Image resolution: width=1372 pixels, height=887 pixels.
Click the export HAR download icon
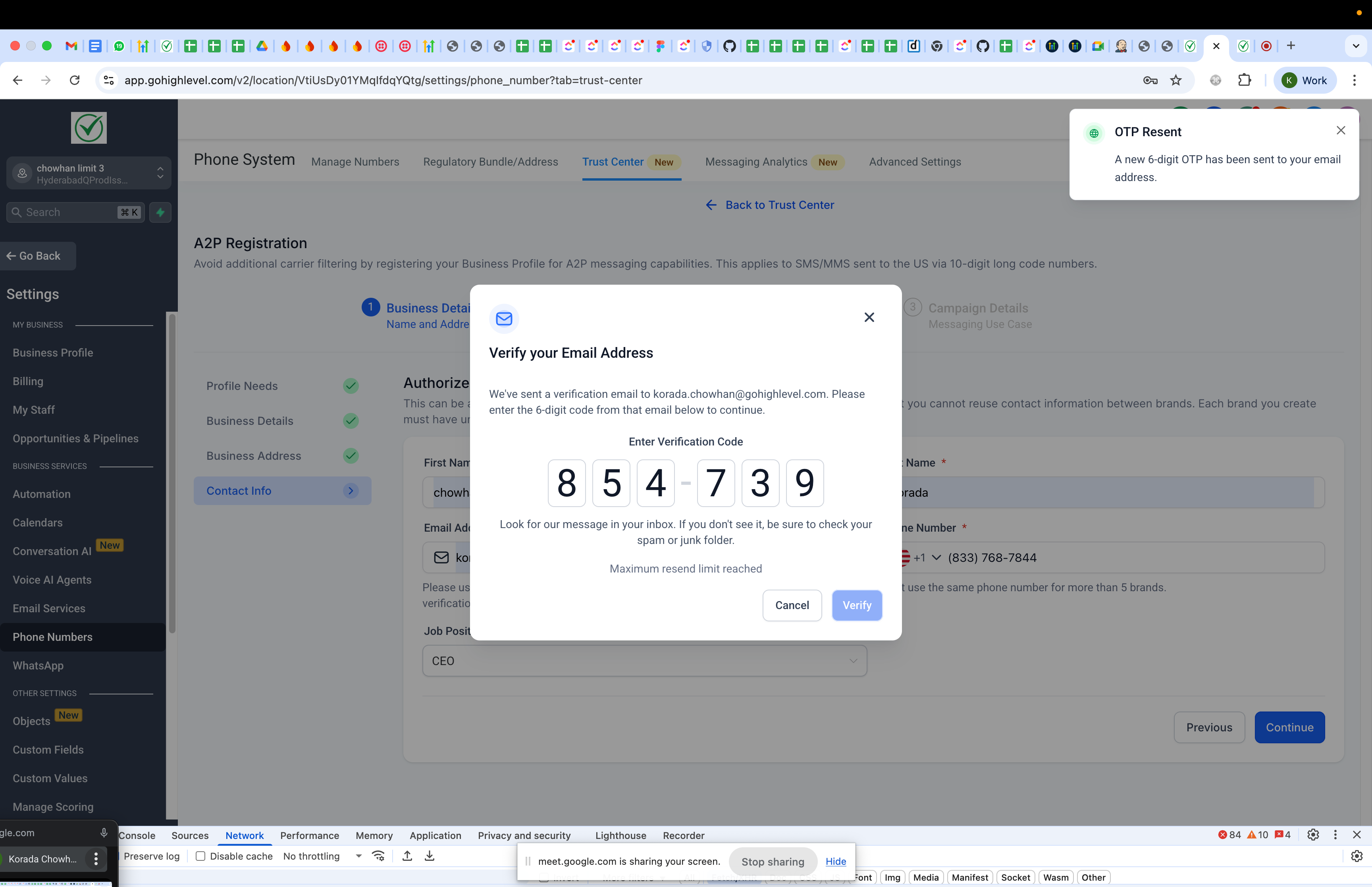[x=430, y=856]
